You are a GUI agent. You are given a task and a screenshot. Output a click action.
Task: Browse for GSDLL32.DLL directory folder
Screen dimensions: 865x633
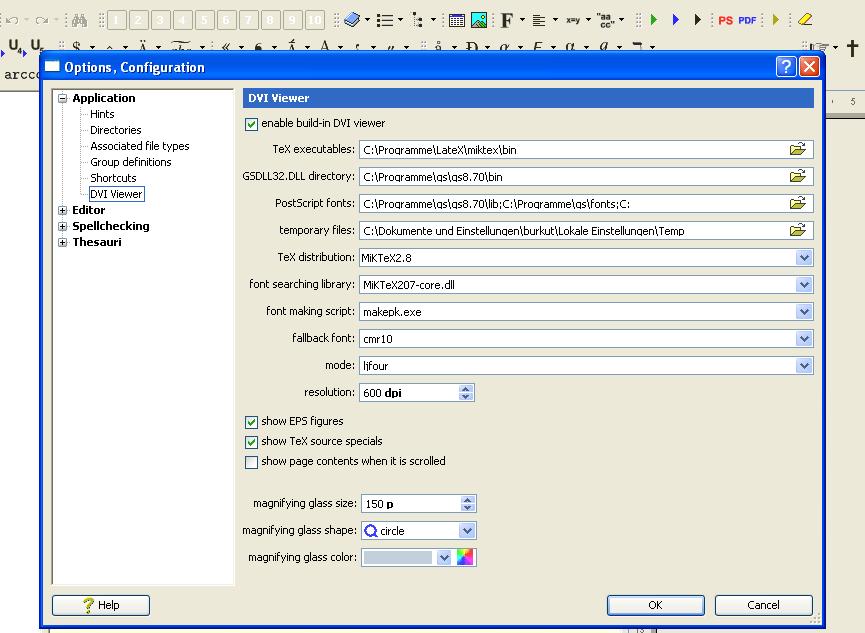[x=797, y=176]
